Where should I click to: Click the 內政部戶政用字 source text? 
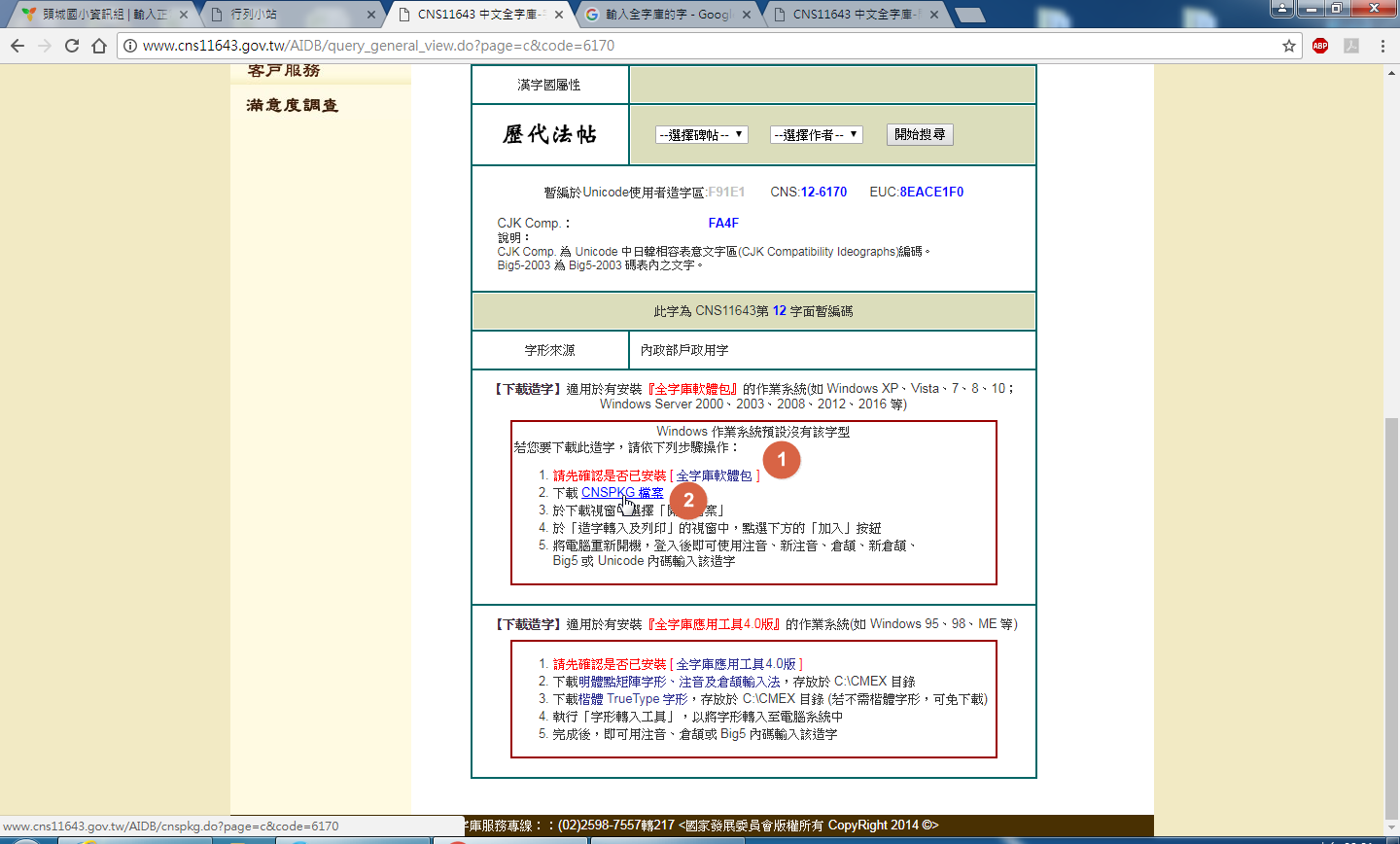click(x=684, y=351)
